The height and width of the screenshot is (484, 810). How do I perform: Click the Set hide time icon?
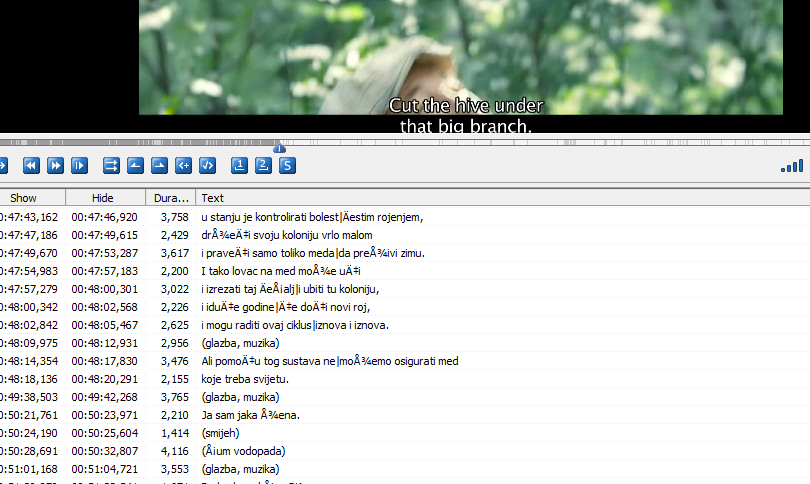159,166
